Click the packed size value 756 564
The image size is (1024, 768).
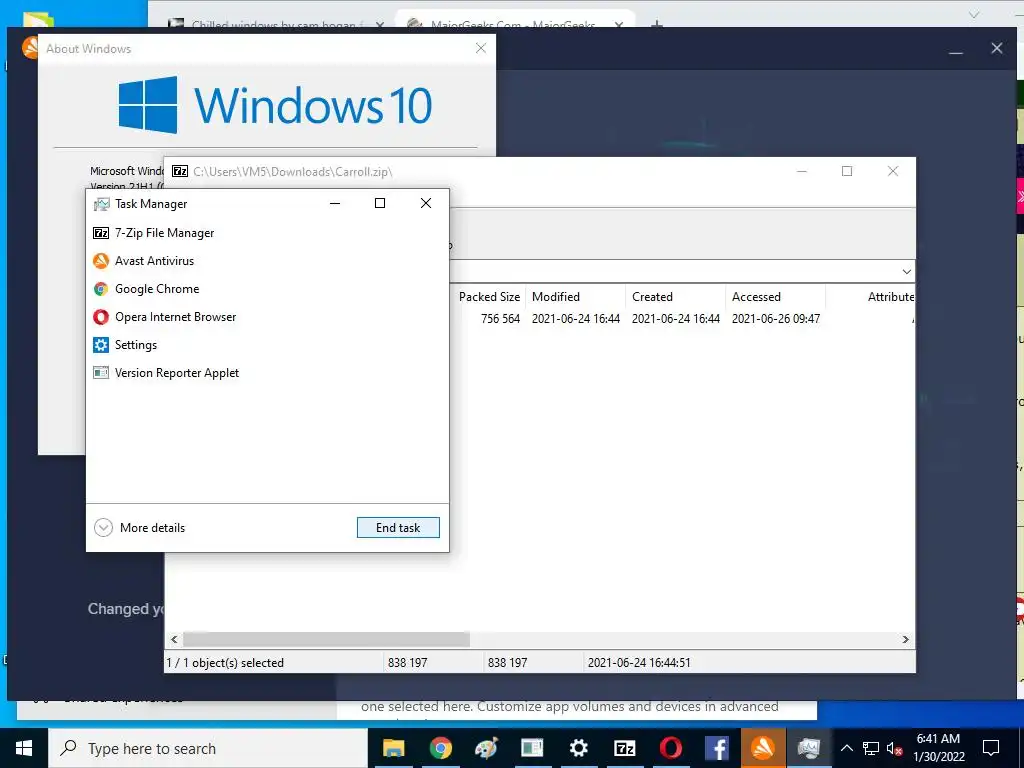pyautogui.click(x=500, y=319)
